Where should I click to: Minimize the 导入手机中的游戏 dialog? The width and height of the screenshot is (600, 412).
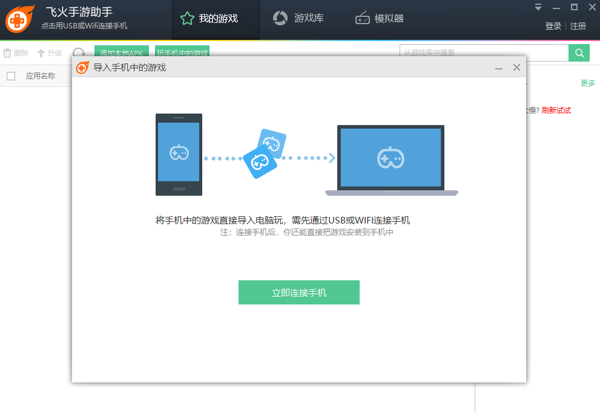coord(499,67)
